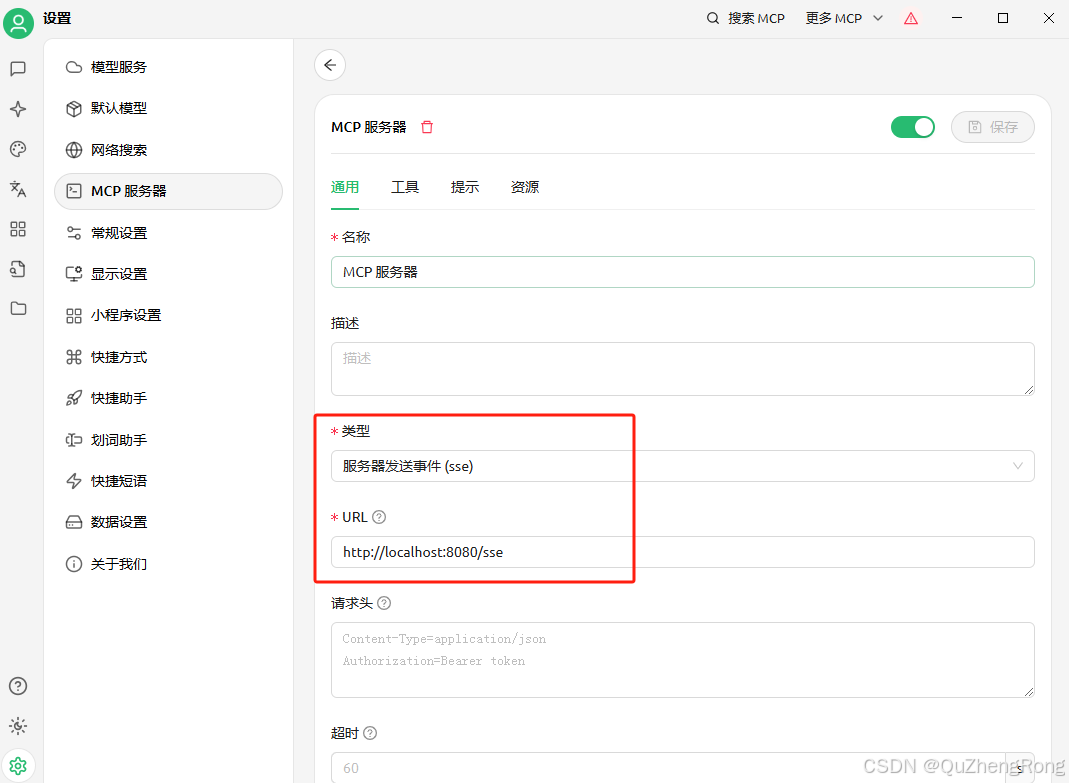Open the user avatar profile

(x=18, y=23)
